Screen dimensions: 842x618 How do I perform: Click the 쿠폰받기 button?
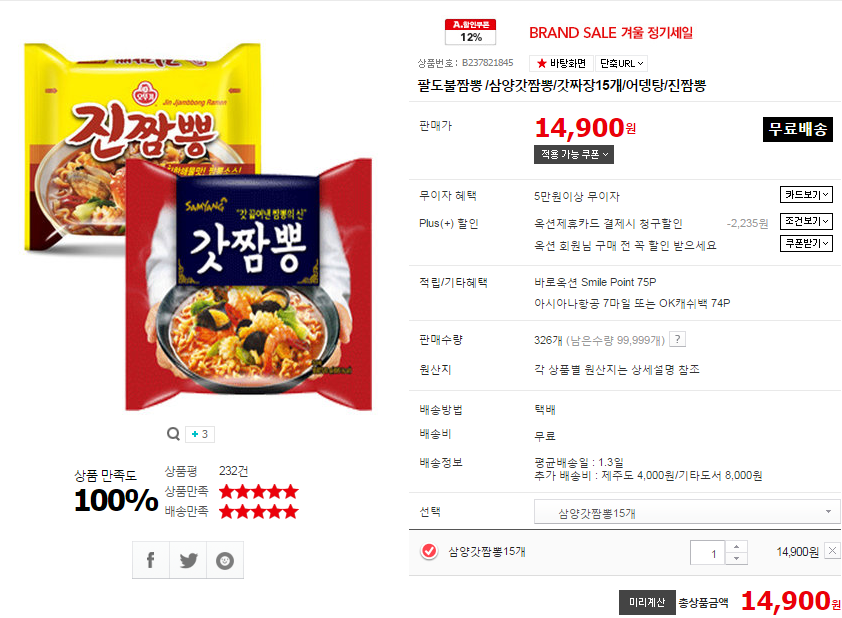[x=806, y=243]
